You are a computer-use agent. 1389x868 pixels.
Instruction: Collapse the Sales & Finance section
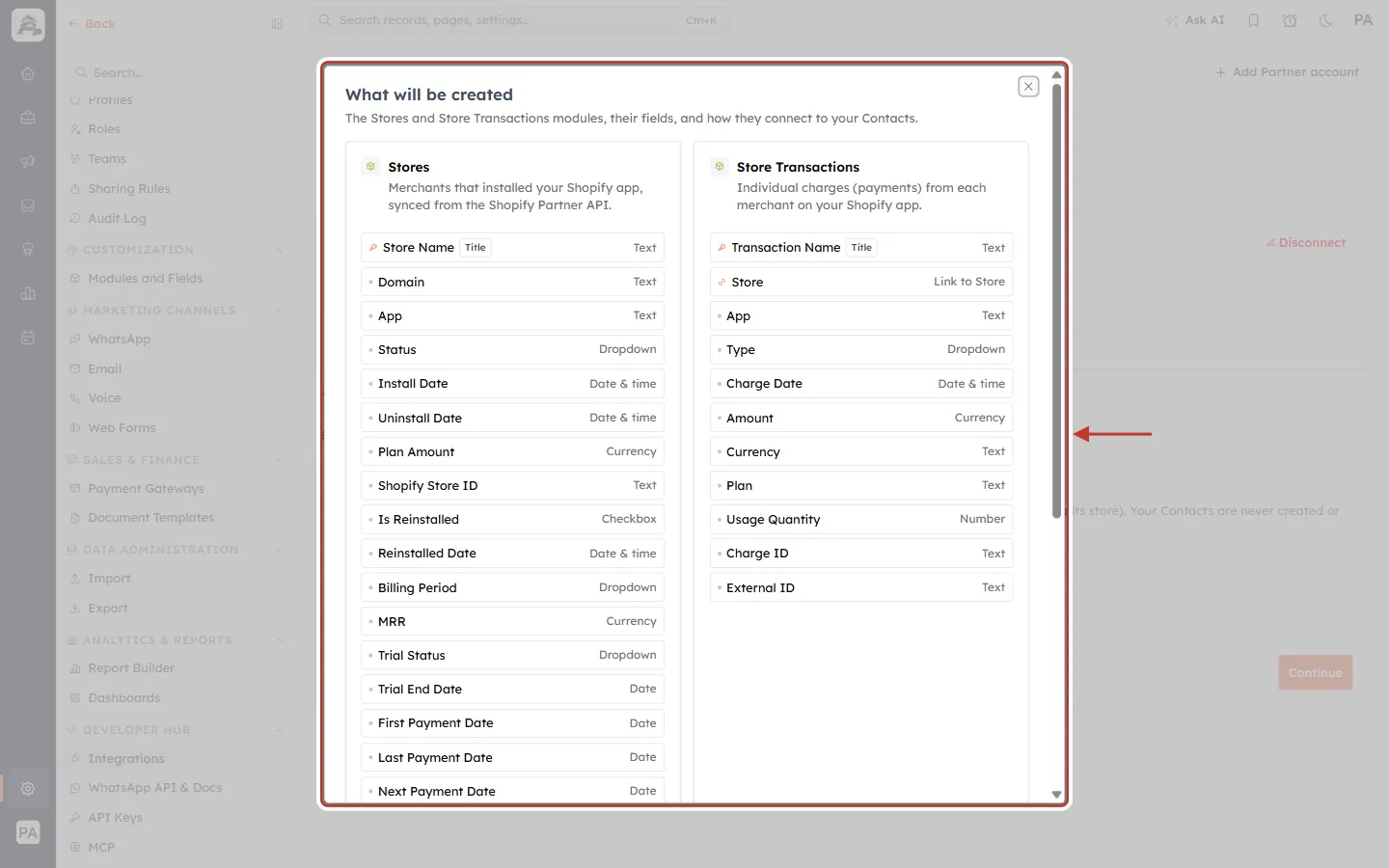click(x=279, y=460)
